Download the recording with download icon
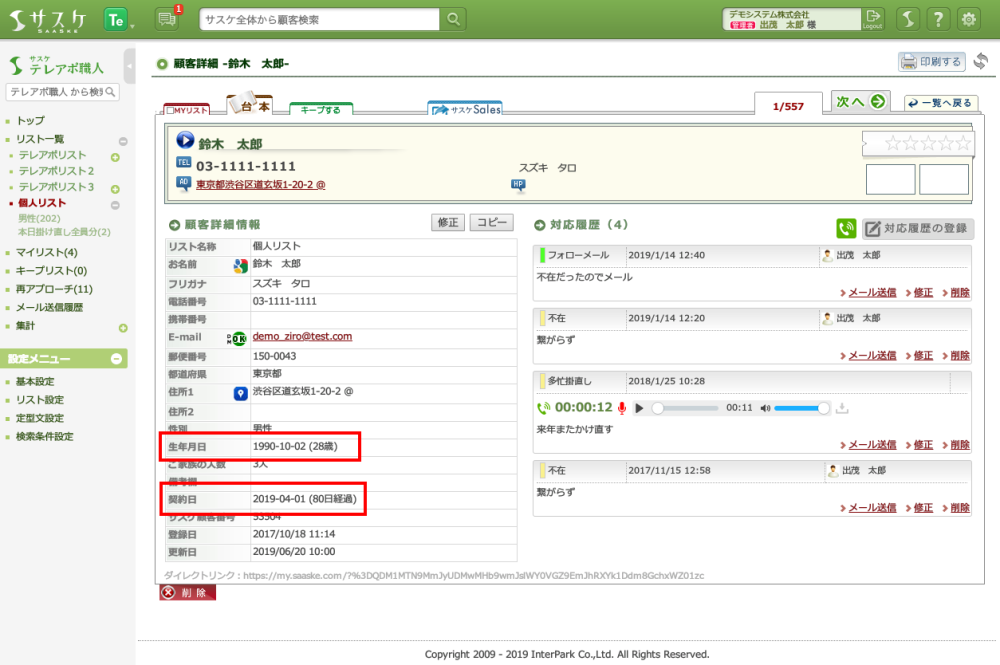The height and width of the screenshot is (665, 1000). [x=842, y=408]
